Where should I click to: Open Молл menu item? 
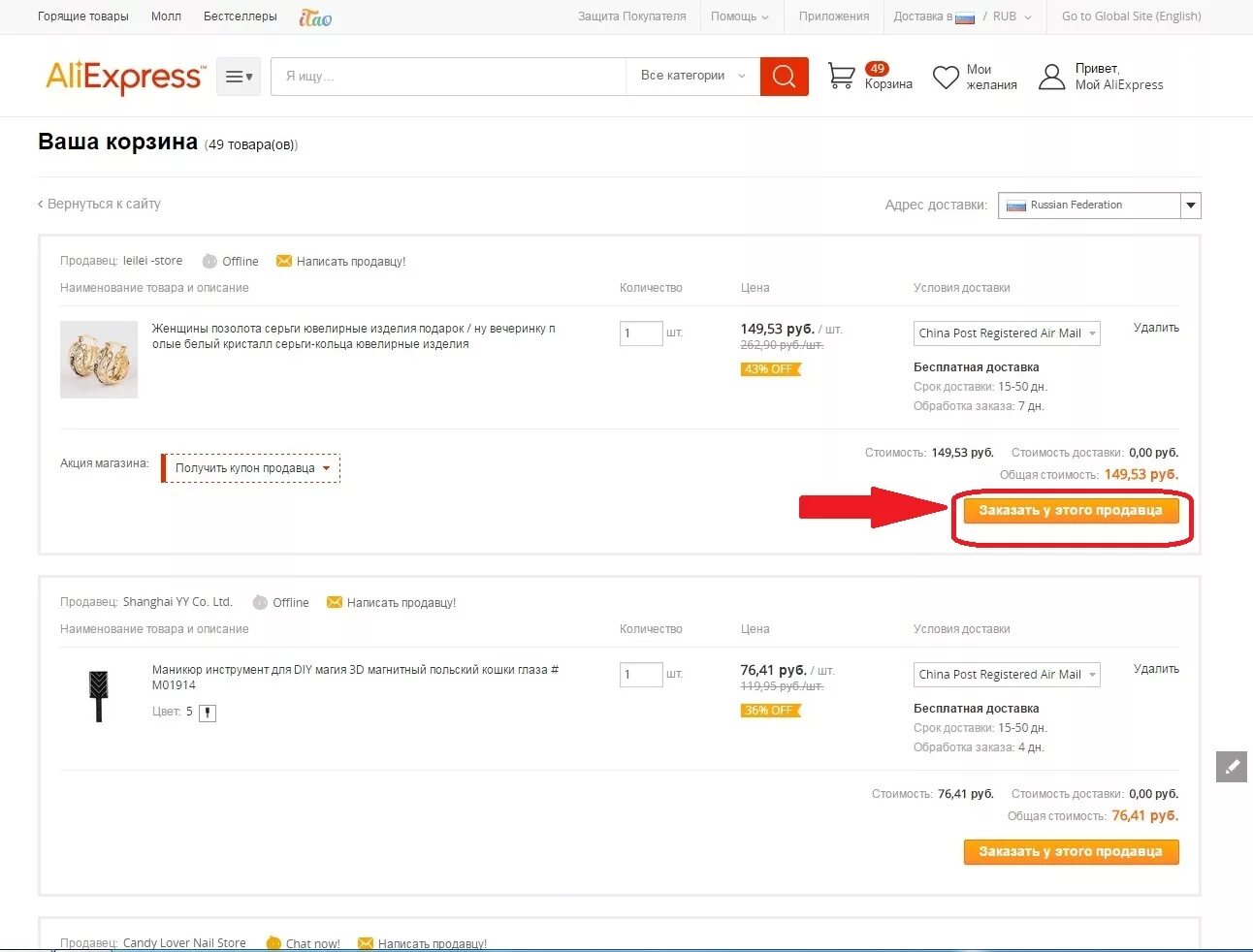click(166, 16)
